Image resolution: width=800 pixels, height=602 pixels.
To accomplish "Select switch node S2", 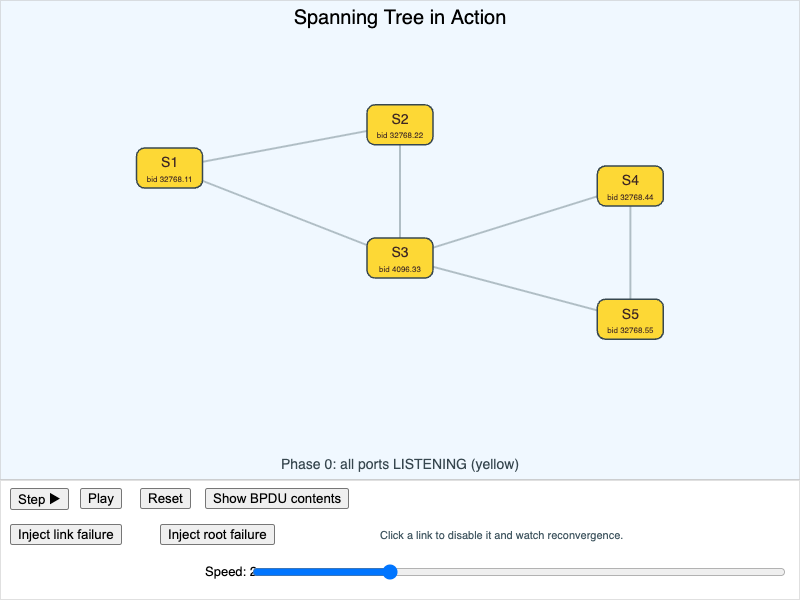I will [400, 125].
